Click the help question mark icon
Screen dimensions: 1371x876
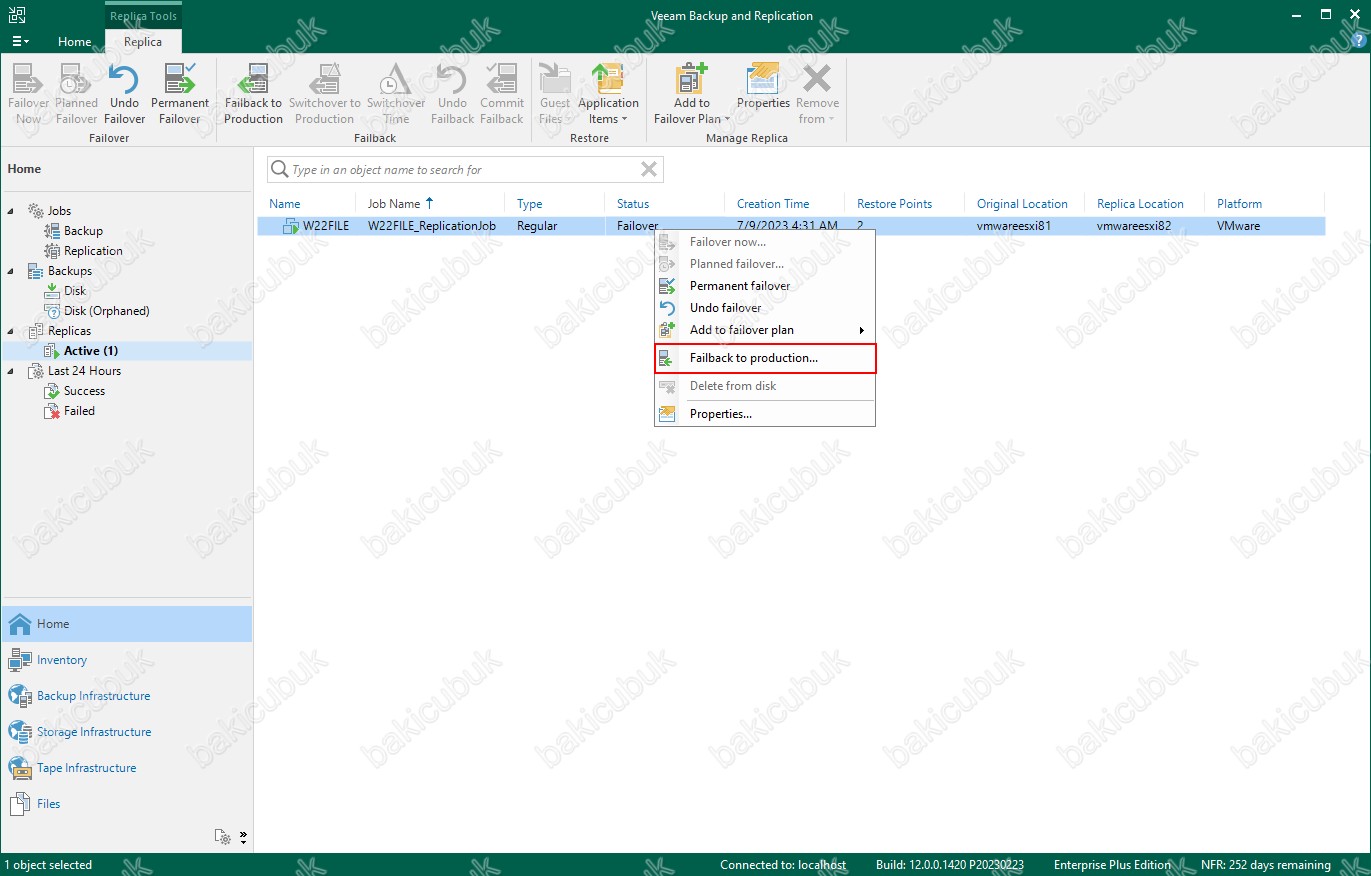click(1357, 41)
